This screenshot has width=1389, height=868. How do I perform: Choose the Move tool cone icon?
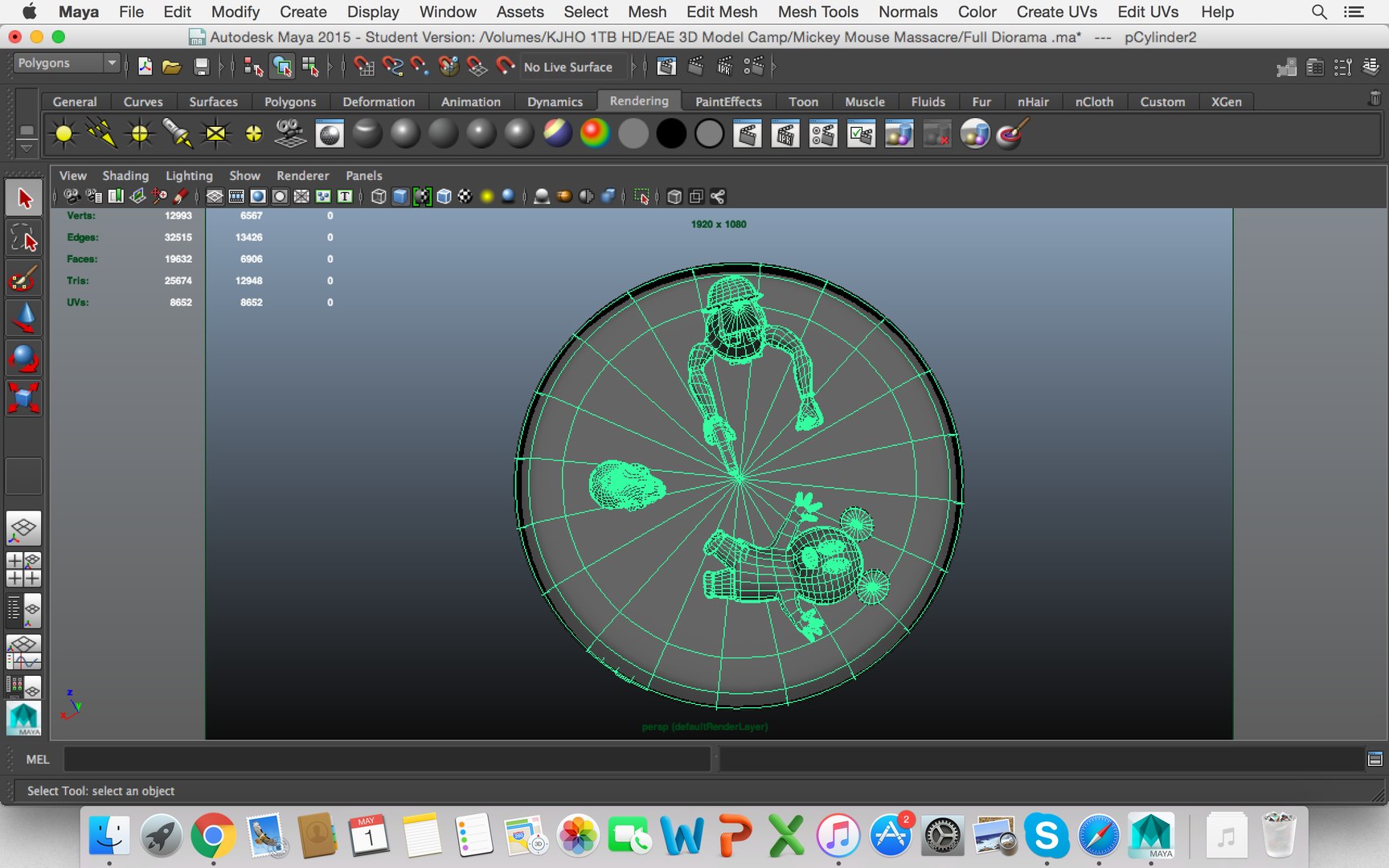tap(23, 318)
